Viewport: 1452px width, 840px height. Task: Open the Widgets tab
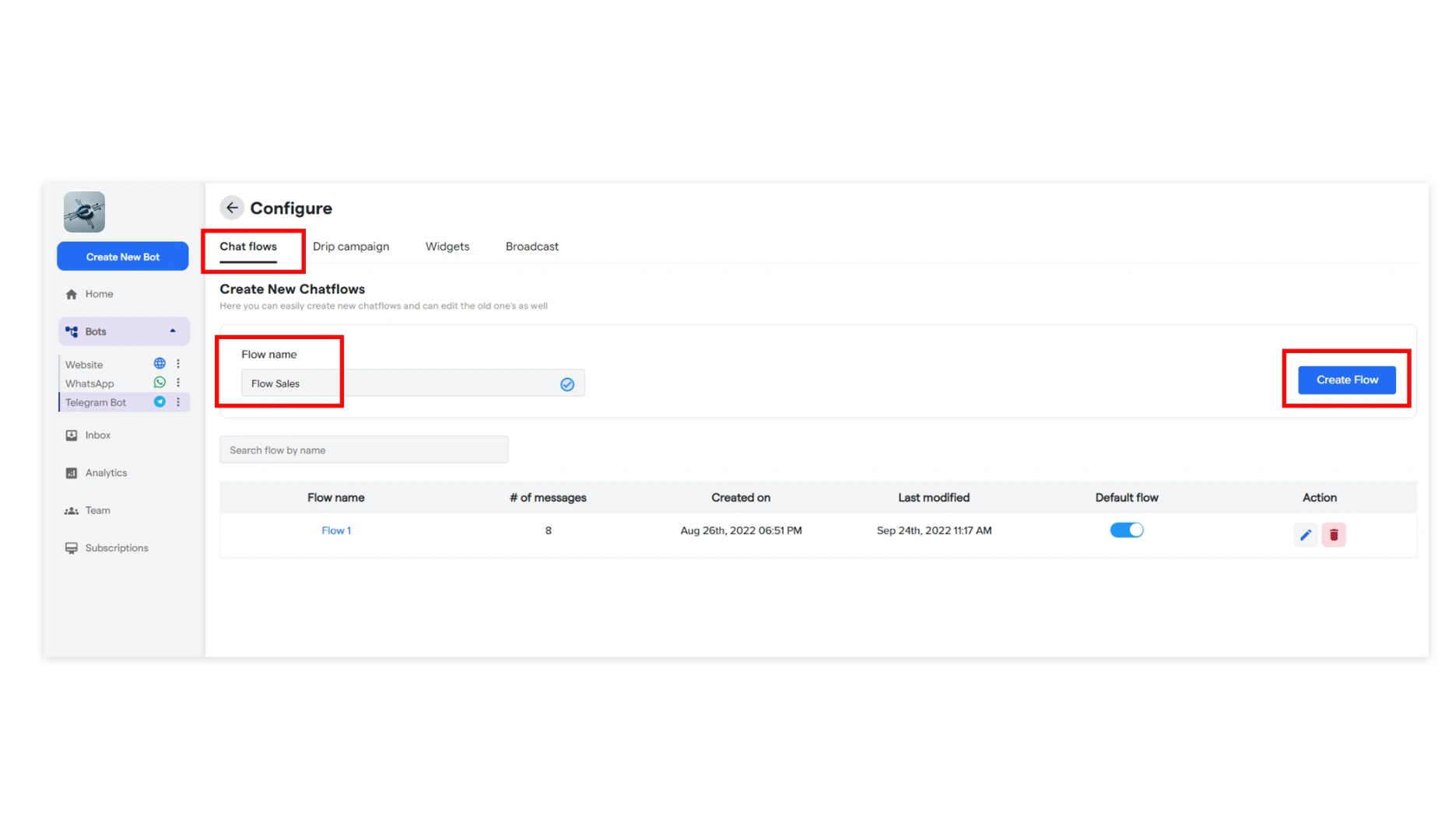pos(447,247)
